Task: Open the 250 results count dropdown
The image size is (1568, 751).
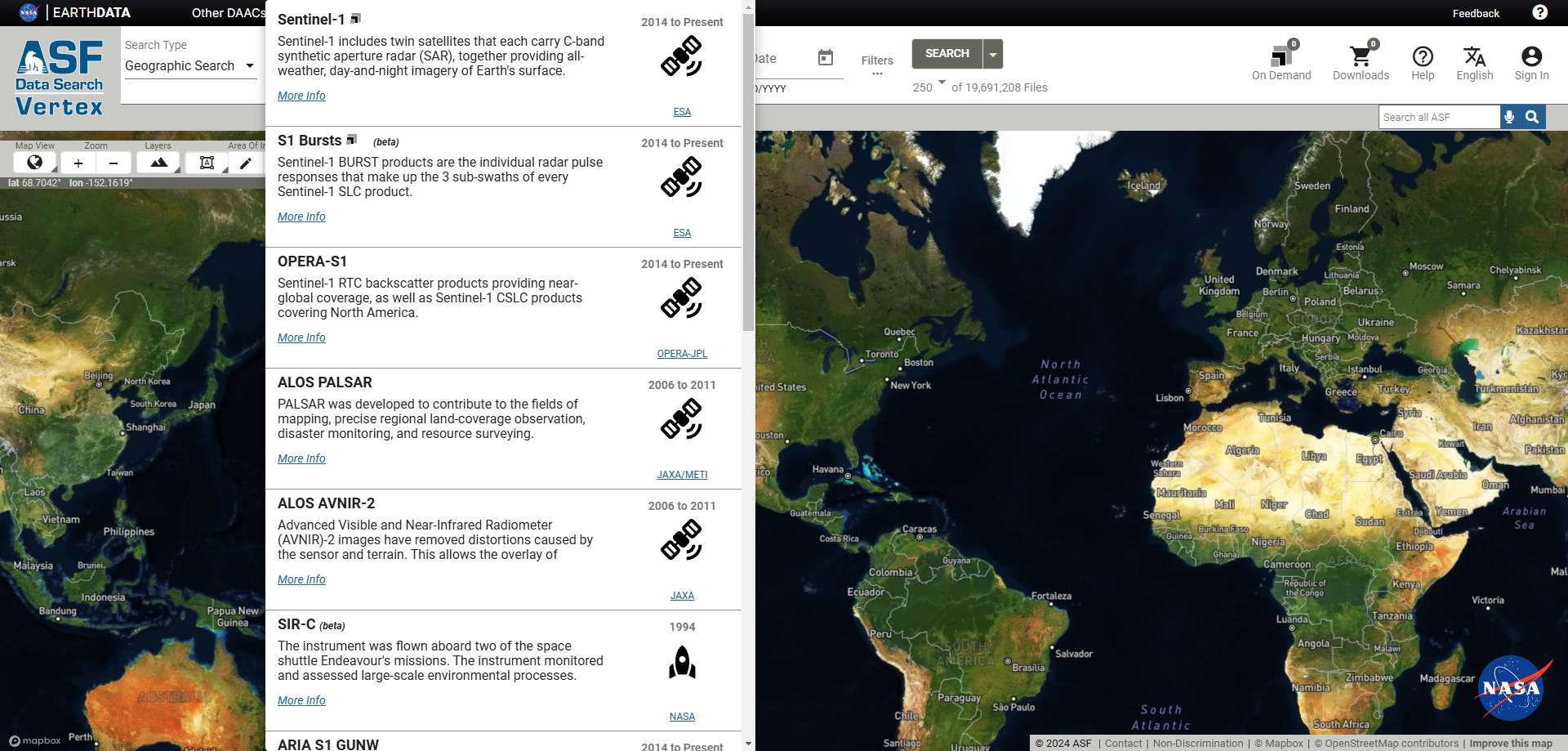Action: pos(929,87)
